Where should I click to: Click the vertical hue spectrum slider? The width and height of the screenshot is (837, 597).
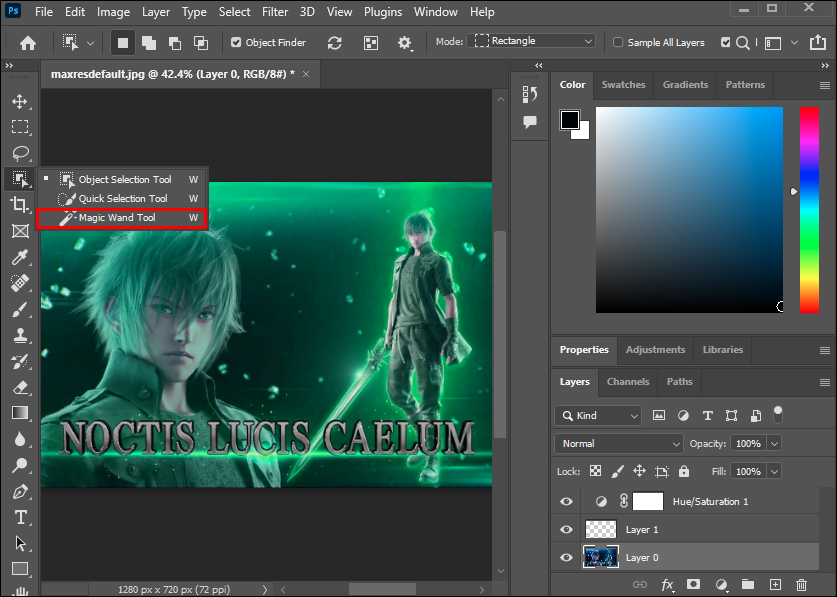click(808, 210)
